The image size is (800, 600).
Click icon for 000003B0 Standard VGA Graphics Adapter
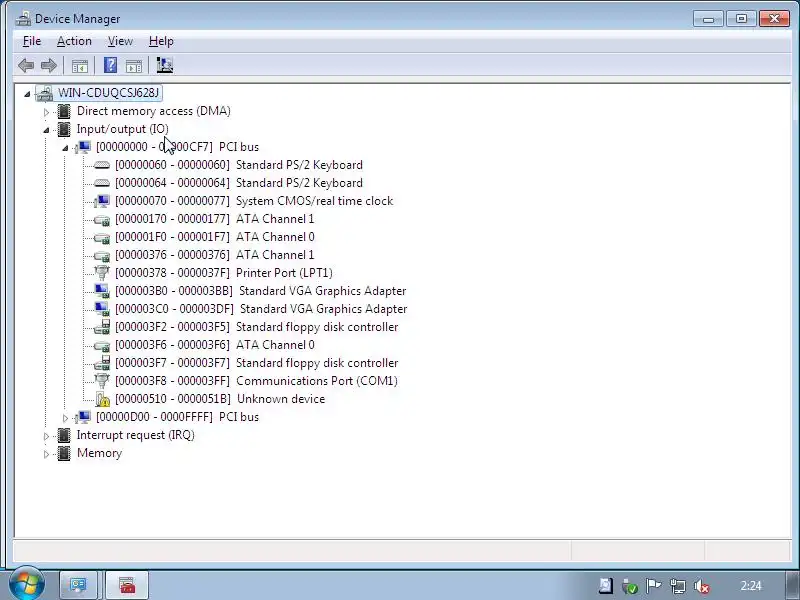tap(102, 291)
